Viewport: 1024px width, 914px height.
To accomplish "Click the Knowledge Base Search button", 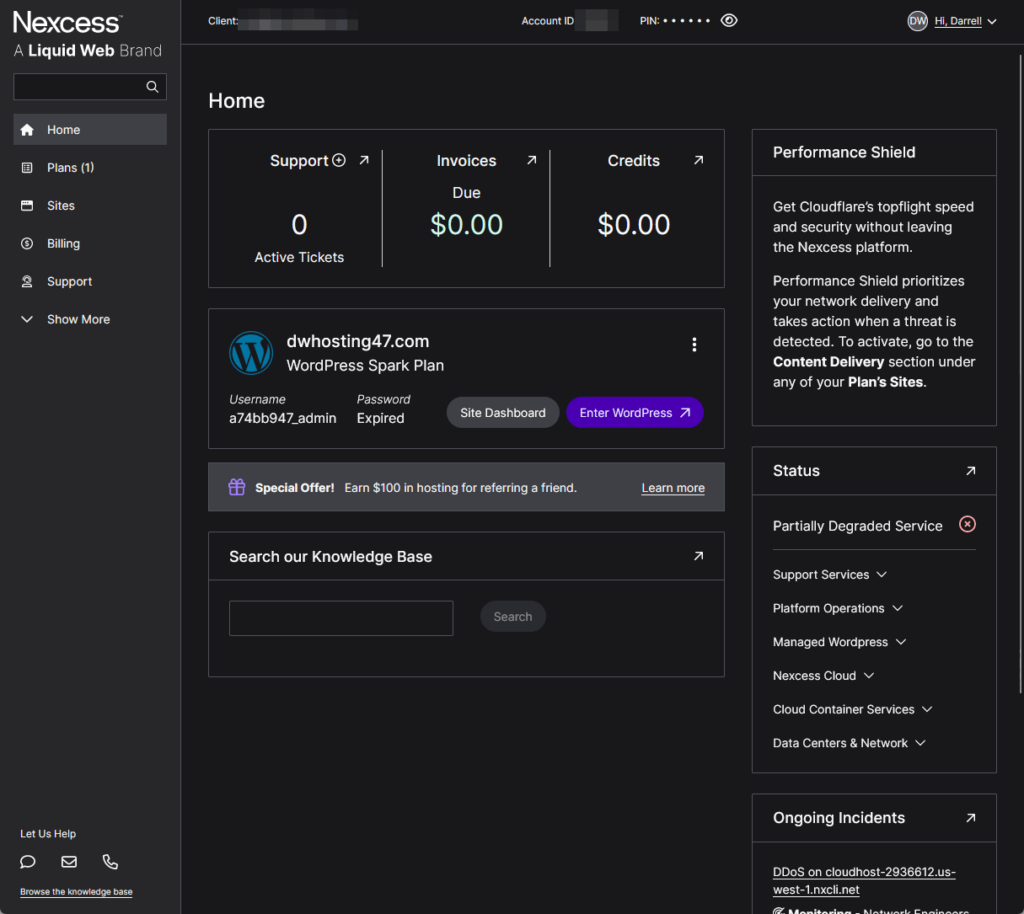I will coord(513,616).
